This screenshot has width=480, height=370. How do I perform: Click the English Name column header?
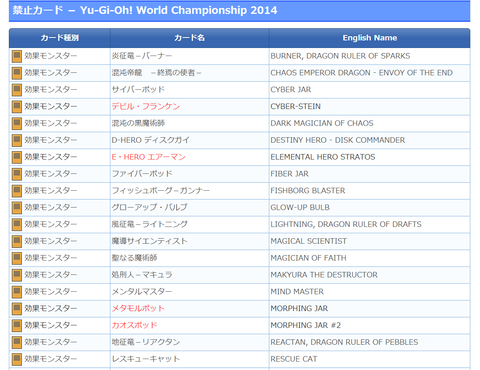click(x=370, y=38)
